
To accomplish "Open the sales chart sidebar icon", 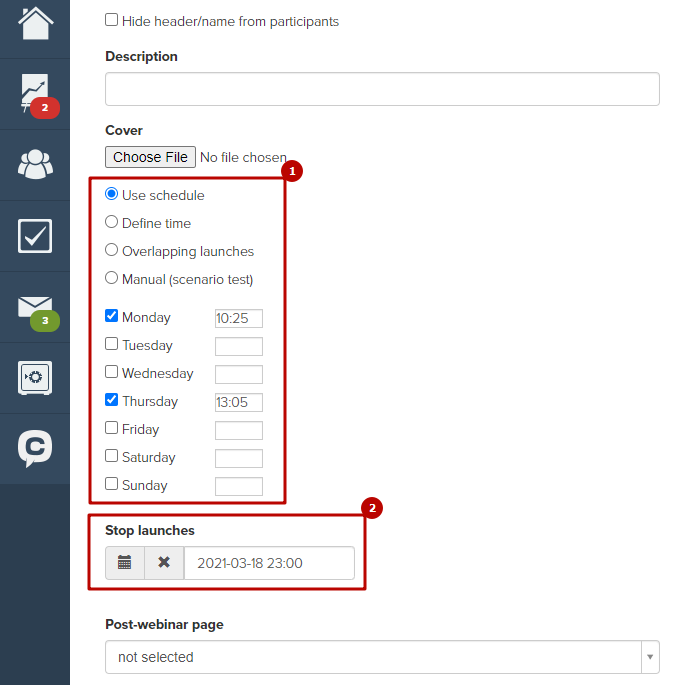I will pos(35,94).
